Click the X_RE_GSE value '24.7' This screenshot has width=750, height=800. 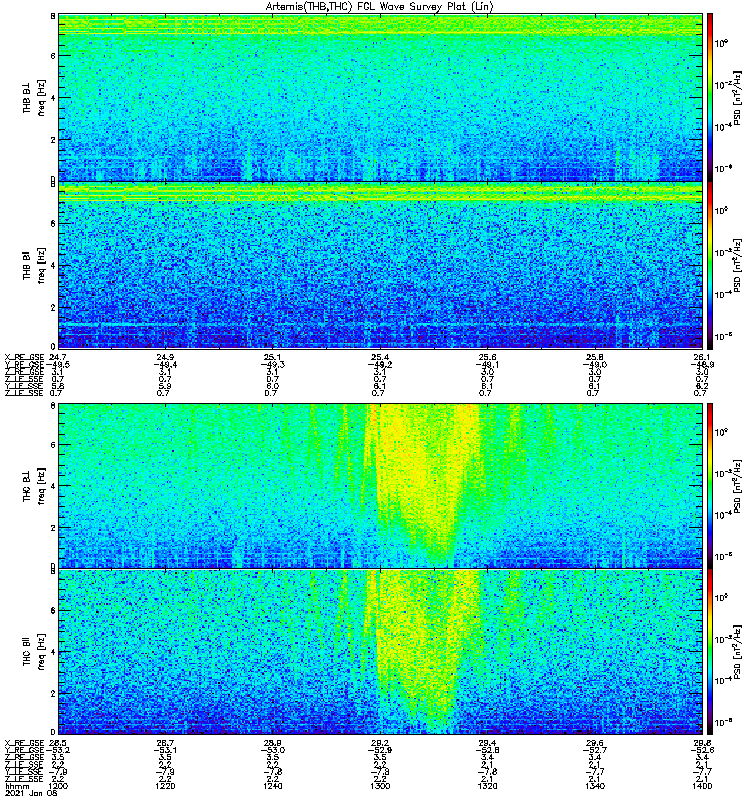[x=58, y=357]
